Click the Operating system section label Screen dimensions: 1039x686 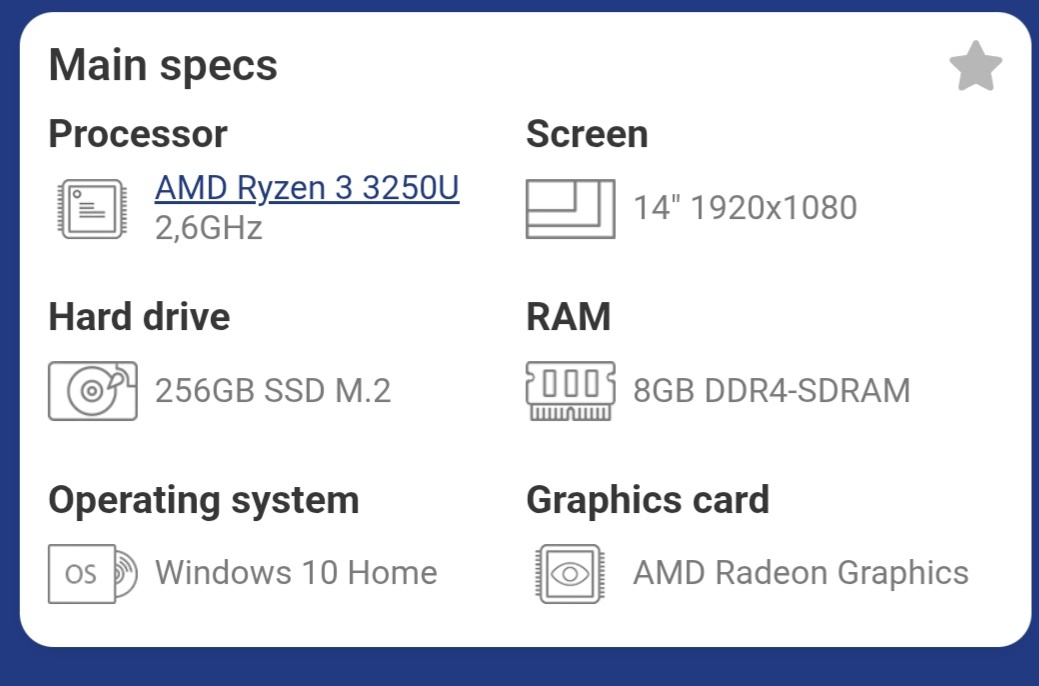[203, 499]
